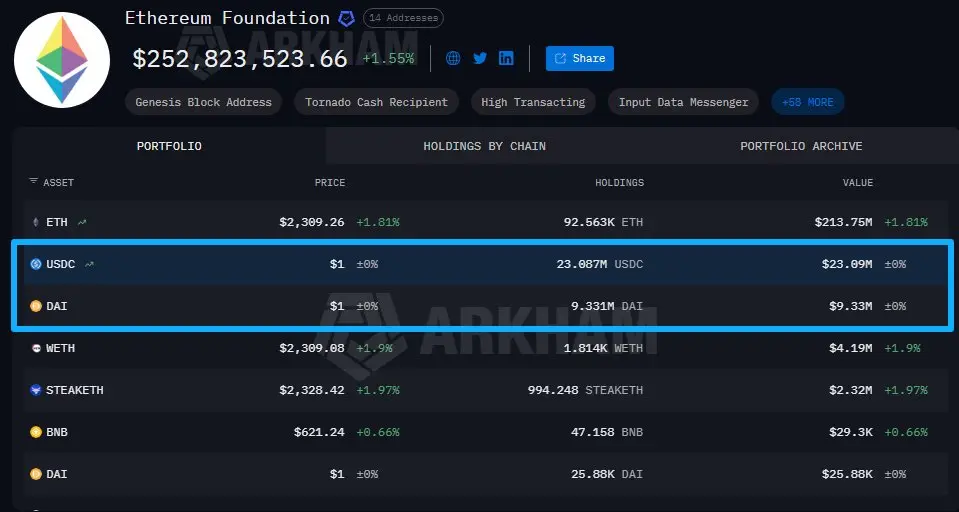Sort by the HOLDINGS column header
The height and width of the screenshot is (512, 959).
[x=620, y=182]
